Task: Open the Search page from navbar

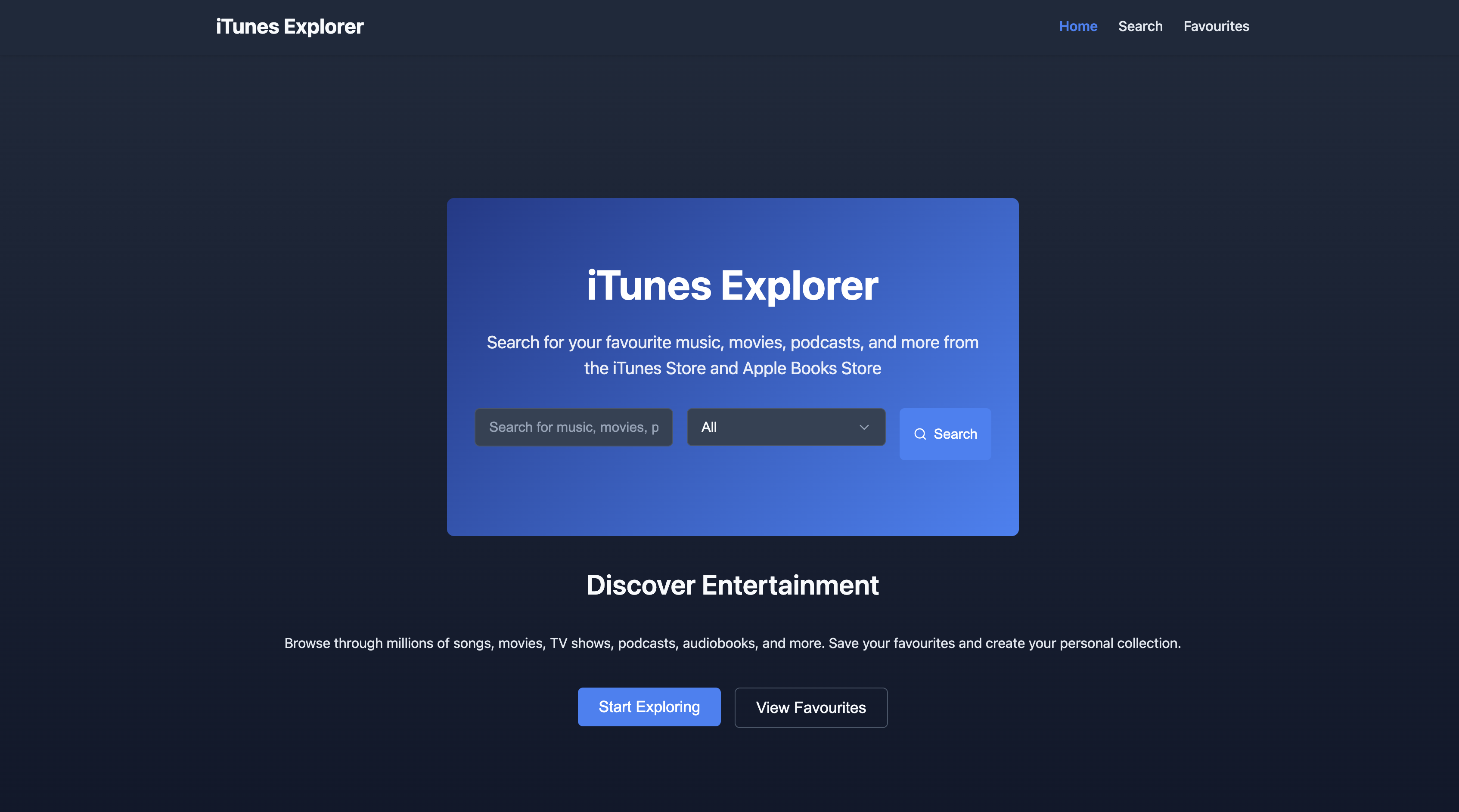Action: [x=1140, y=27]
